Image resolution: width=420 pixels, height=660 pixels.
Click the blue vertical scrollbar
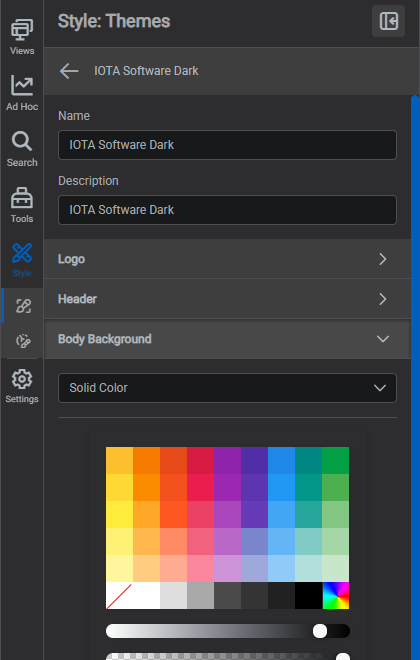click(x=415, y=378)
